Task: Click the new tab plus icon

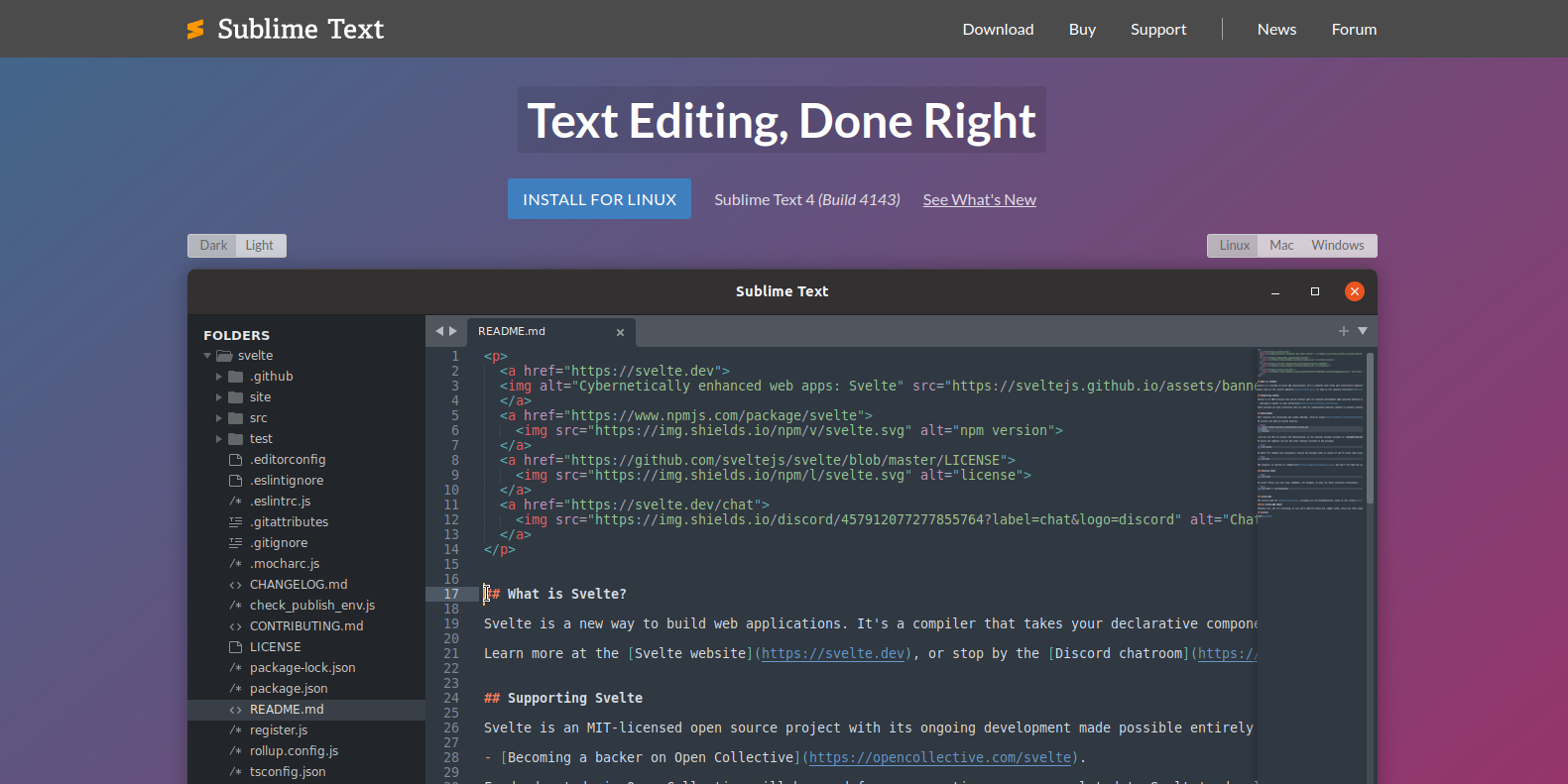Action: [1343, 331]
